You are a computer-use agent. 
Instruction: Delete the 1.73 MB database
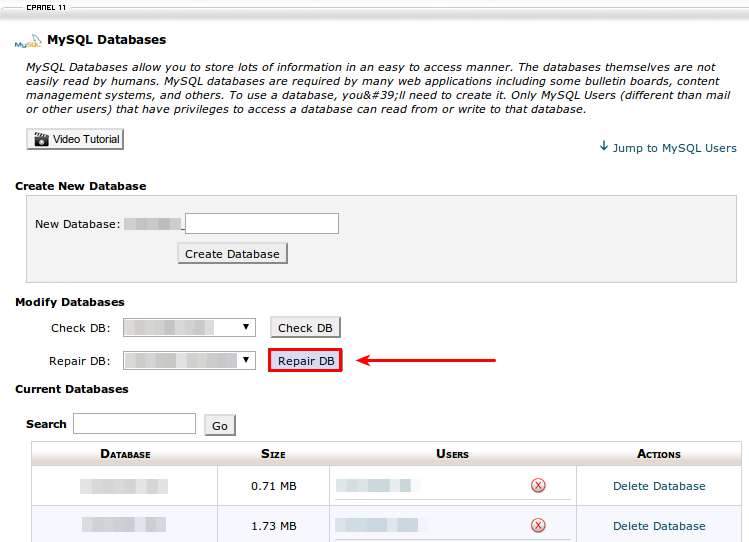659,525
